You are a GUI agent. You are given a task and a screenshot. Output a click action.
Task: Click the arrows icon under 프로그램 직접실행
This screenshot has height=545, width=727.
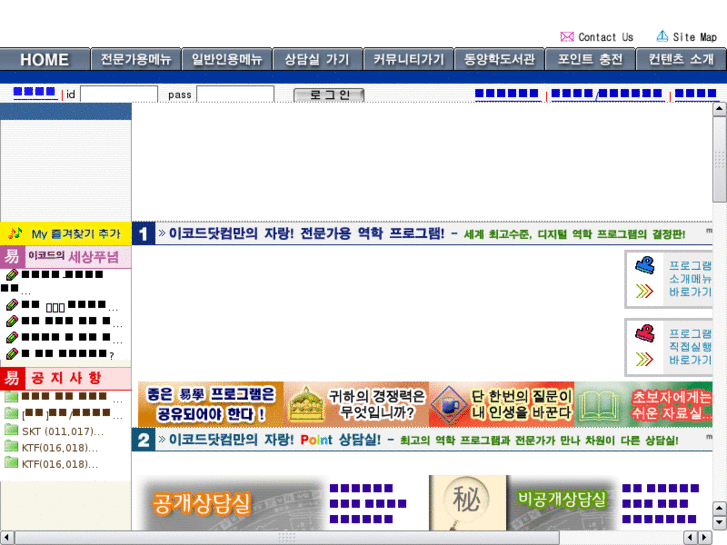(644, 359)
